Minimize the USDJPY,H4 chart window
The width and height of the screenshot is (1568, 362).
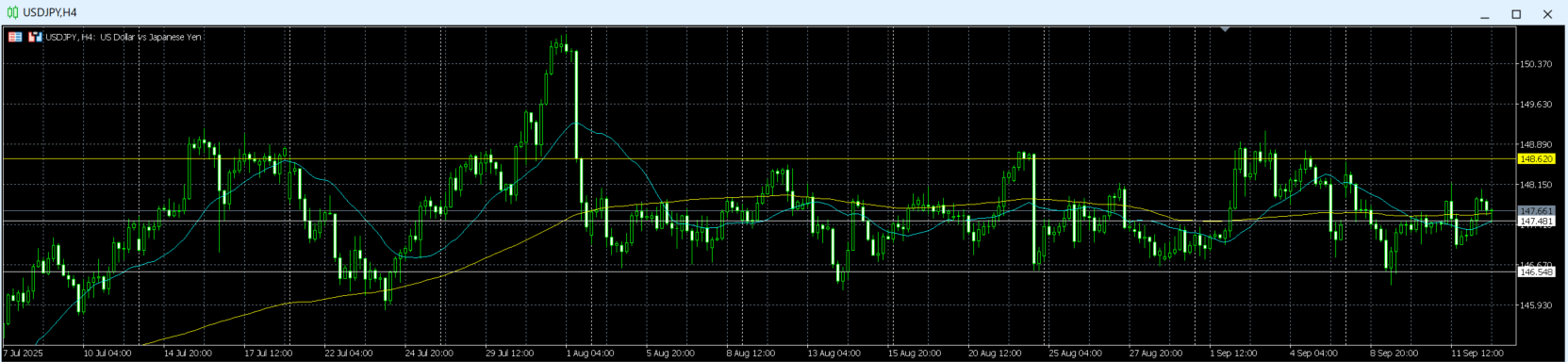pyautogui.click(x=1485, y=14)
